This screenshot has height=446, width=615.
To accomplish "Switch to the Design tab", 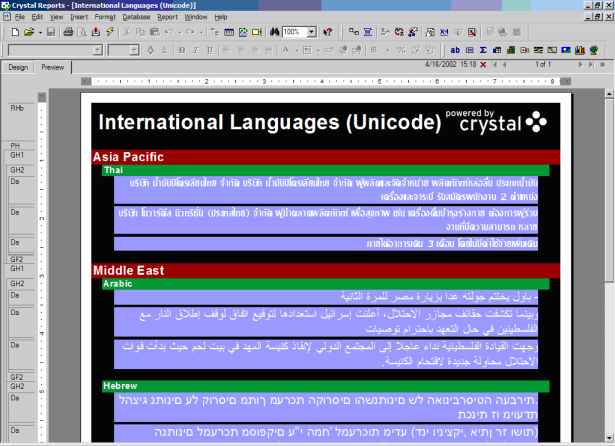I will tap(18, 67).
